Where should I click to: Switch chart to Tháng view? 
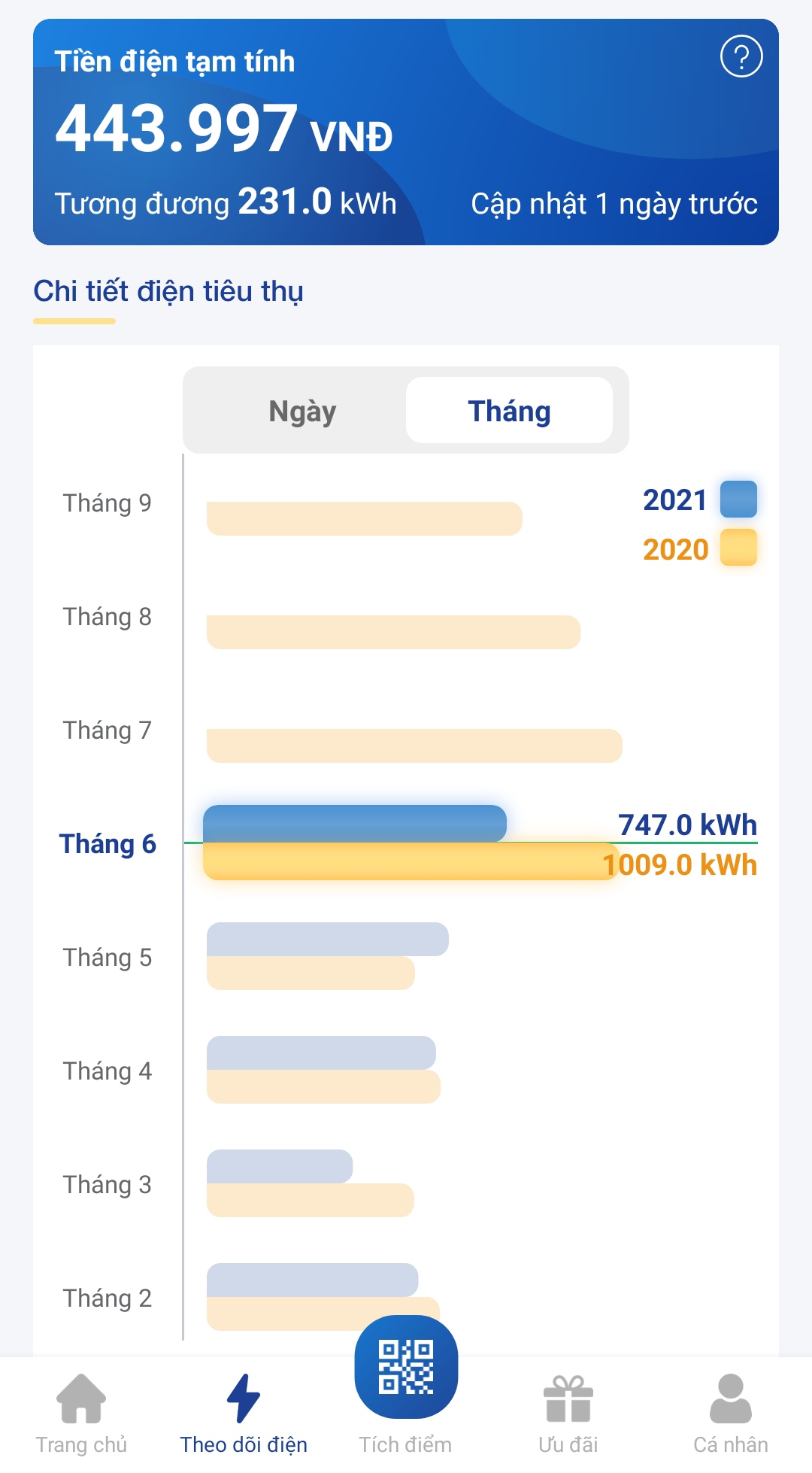(x=509, y=411)
